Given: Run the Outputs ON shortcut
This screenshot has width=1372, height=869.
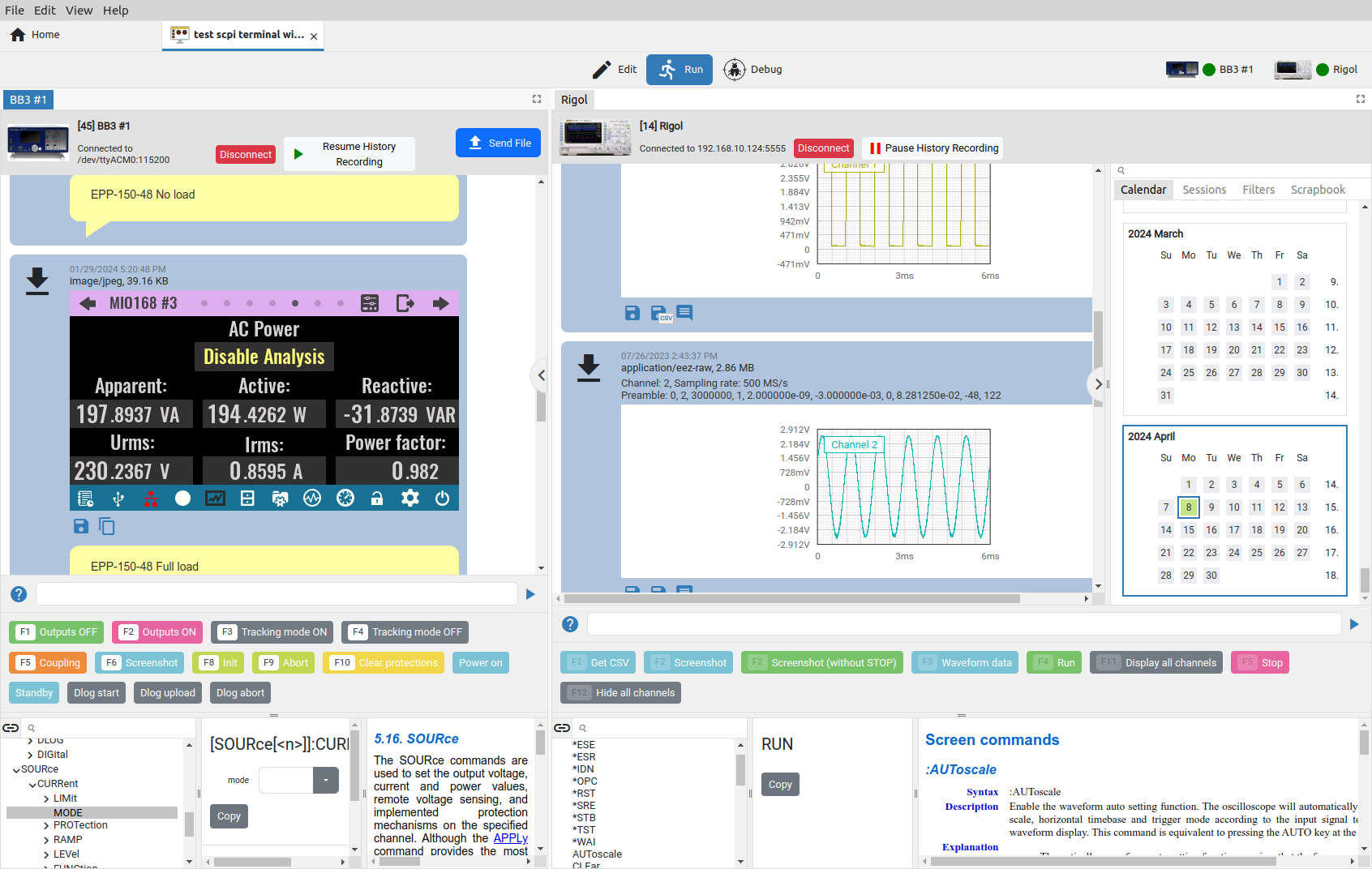Looking at the screenshot, I should point(157,632).
